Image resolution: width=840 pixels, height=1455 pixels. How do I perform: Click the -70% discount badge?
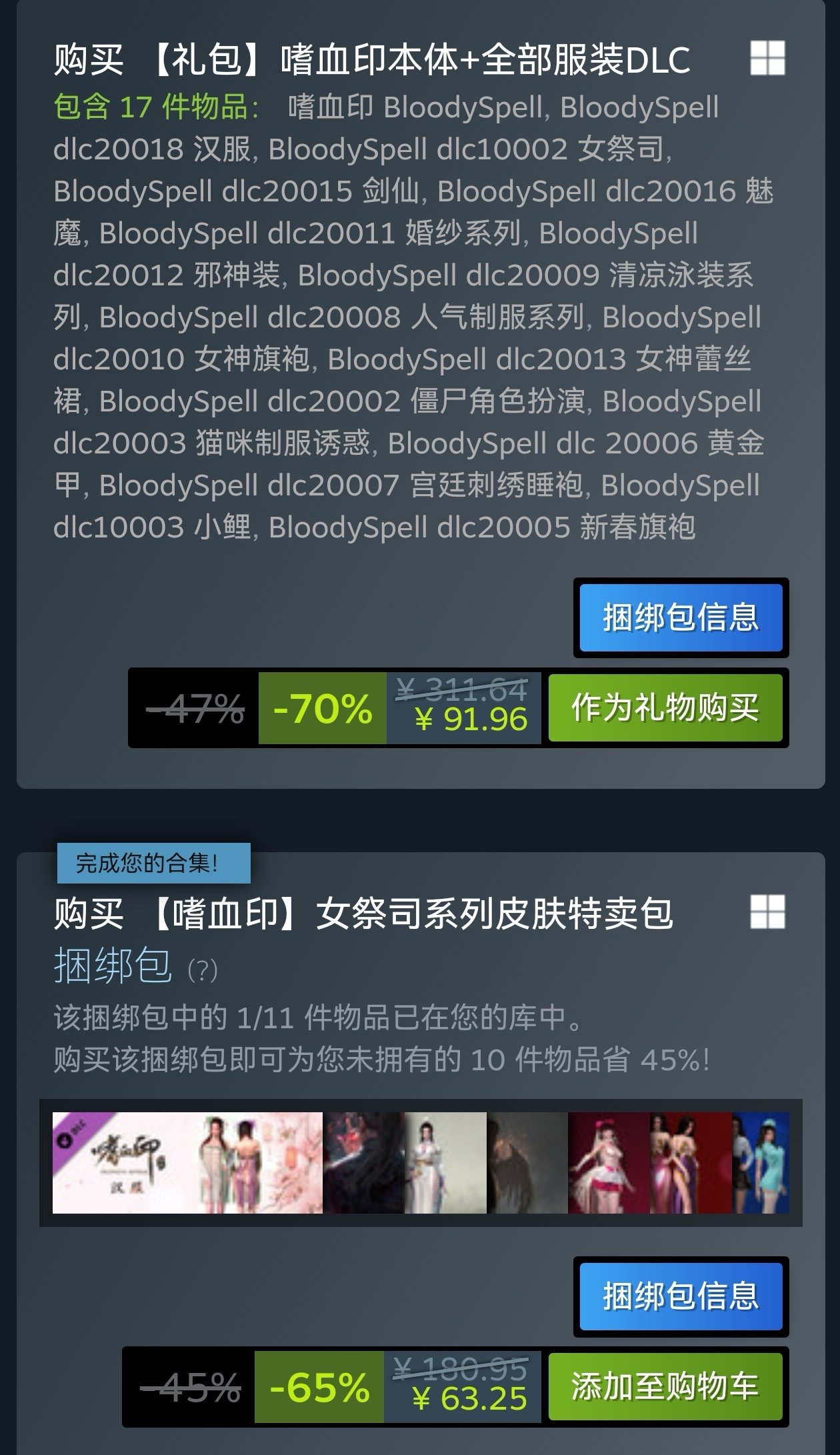click(323, 708)
